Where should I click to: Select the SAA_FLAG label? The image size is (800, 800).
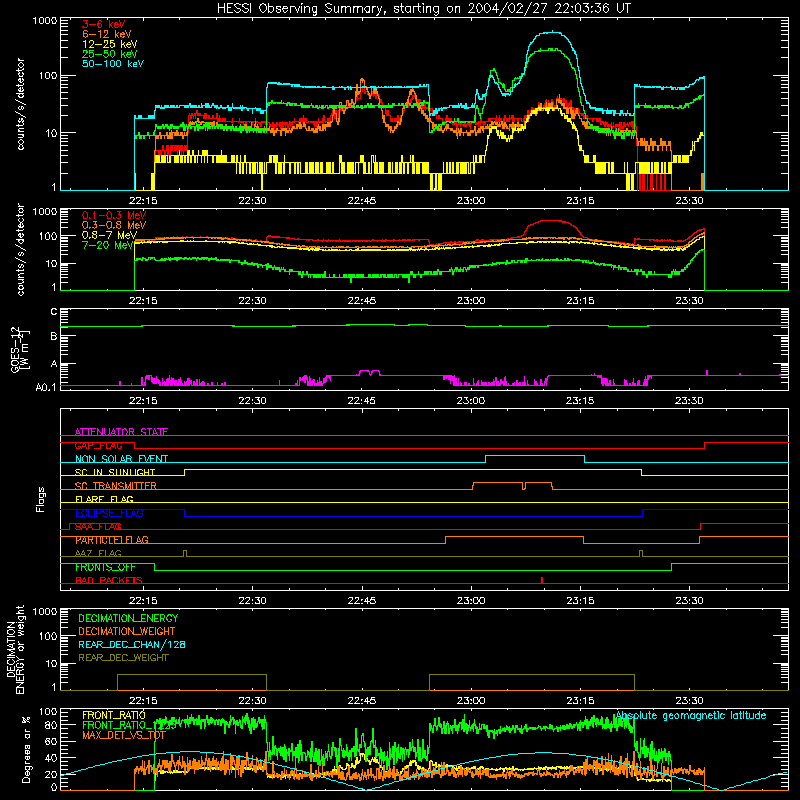pos(98,527)
